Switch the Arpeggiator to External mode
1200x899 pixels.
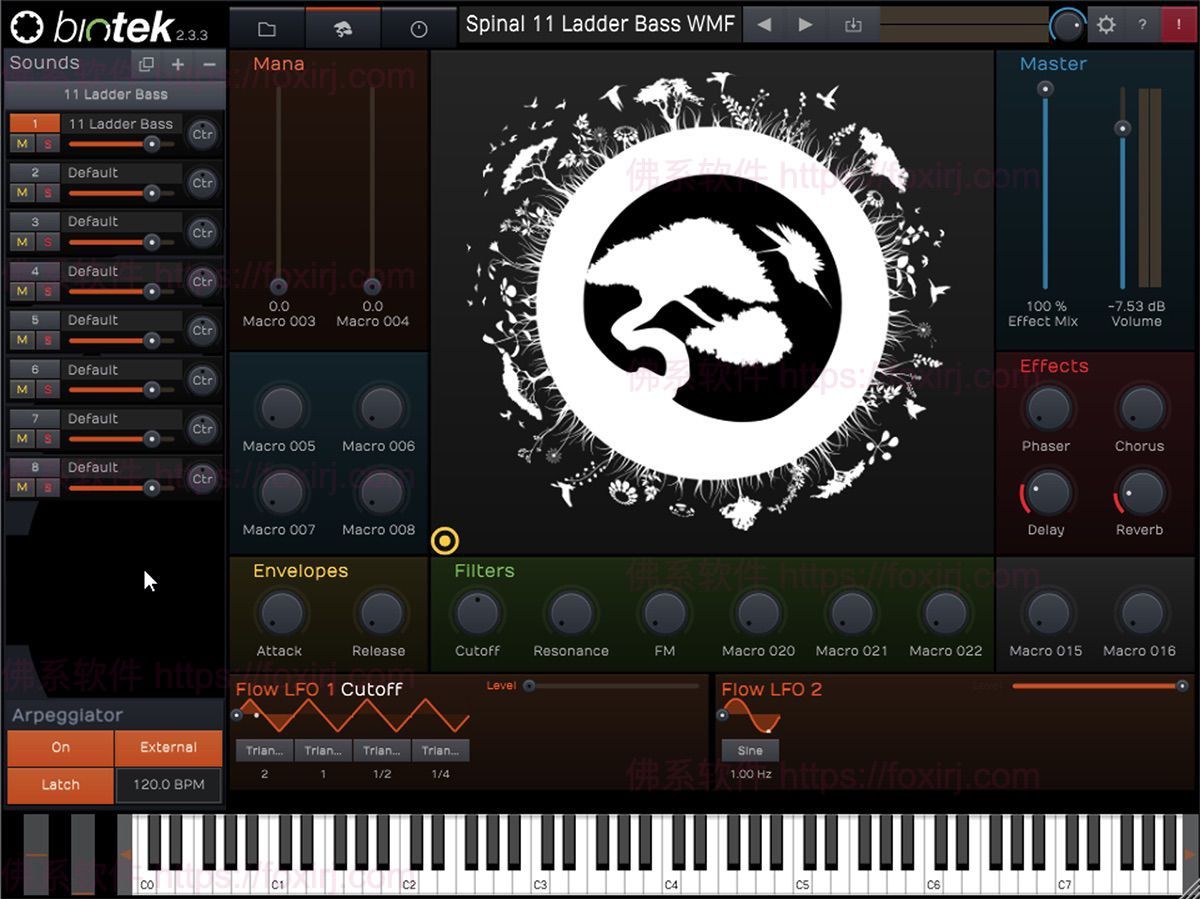[168, 747]
